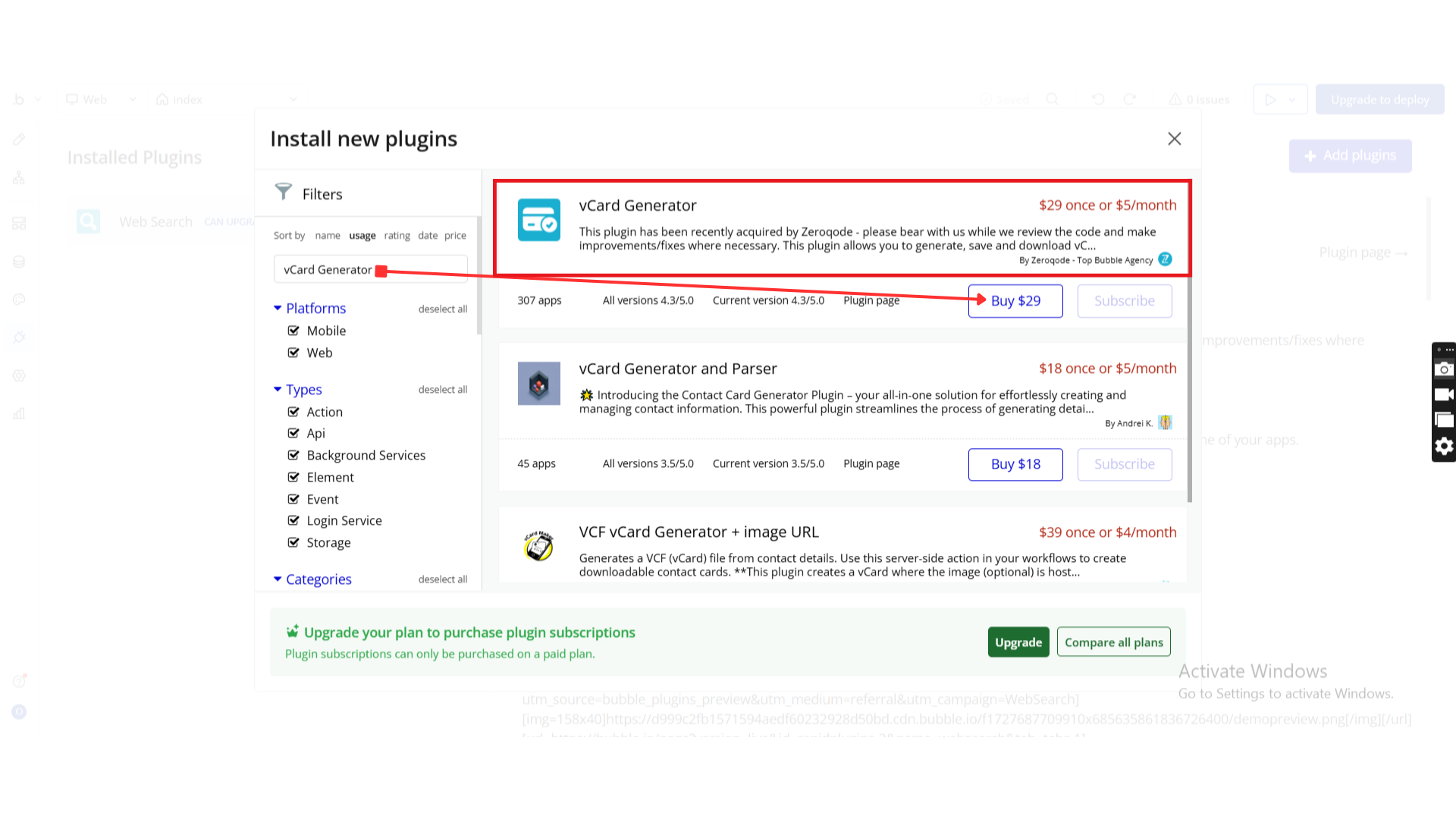Collapse the Types filter section

click(278, 389)
